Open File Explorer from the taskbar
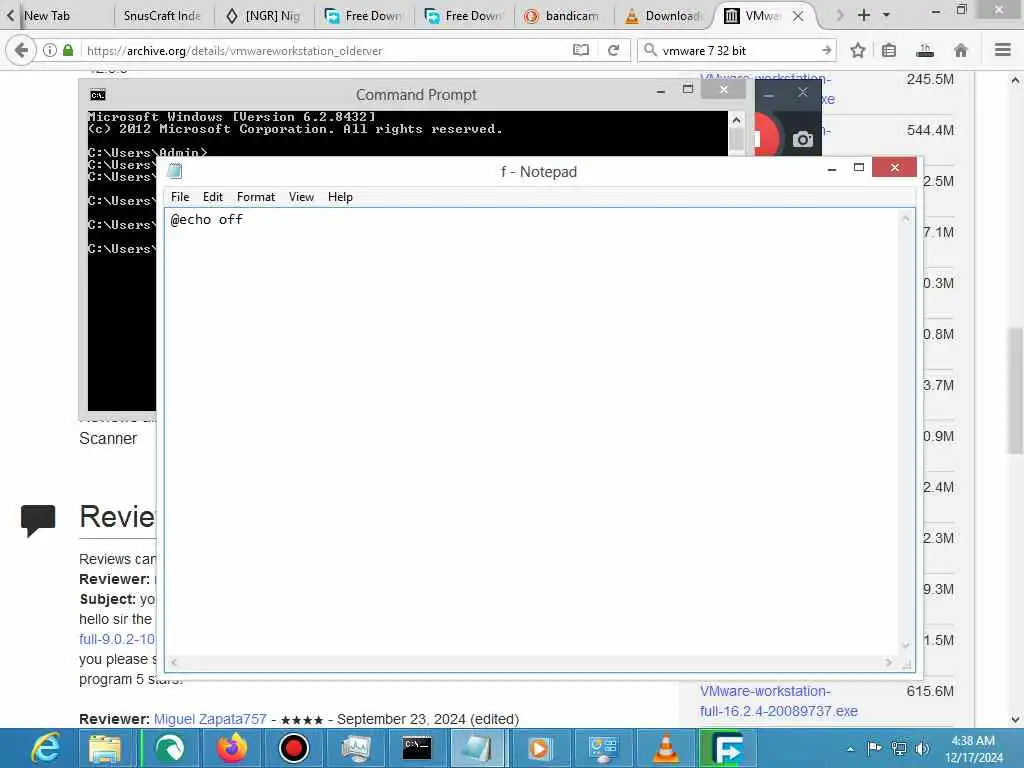The height and width of the screenshot is (768, 1024). pyautogui.click(x=104, y=748)
